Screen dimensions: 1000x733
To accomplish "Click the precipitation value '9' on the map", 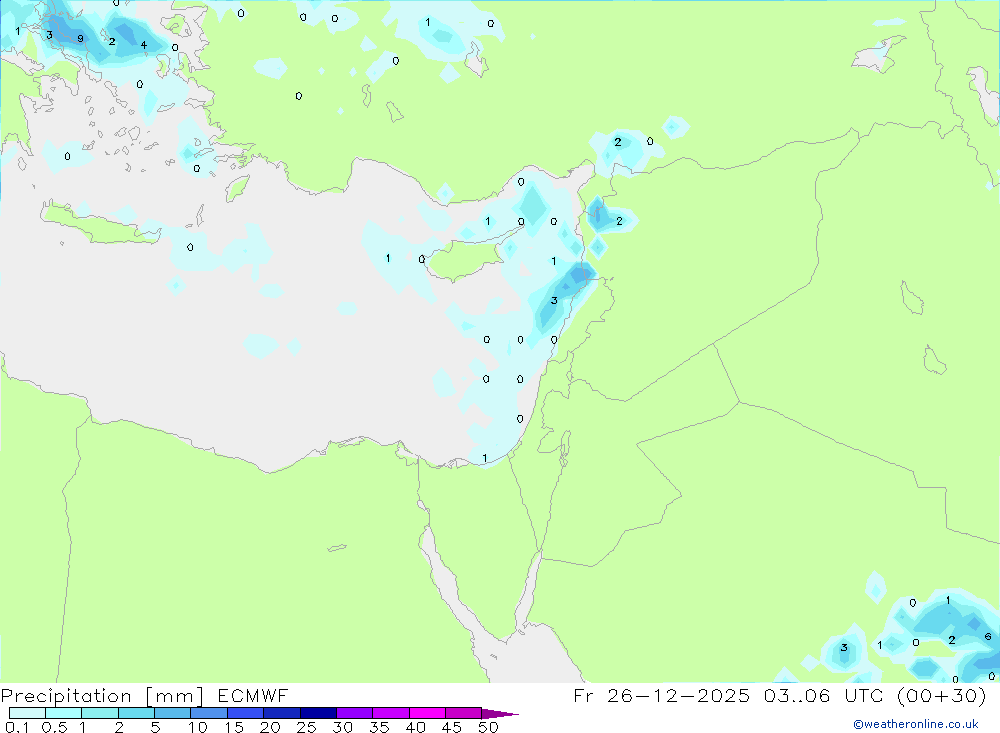I will pyautogui.click(x=80, y=39).
